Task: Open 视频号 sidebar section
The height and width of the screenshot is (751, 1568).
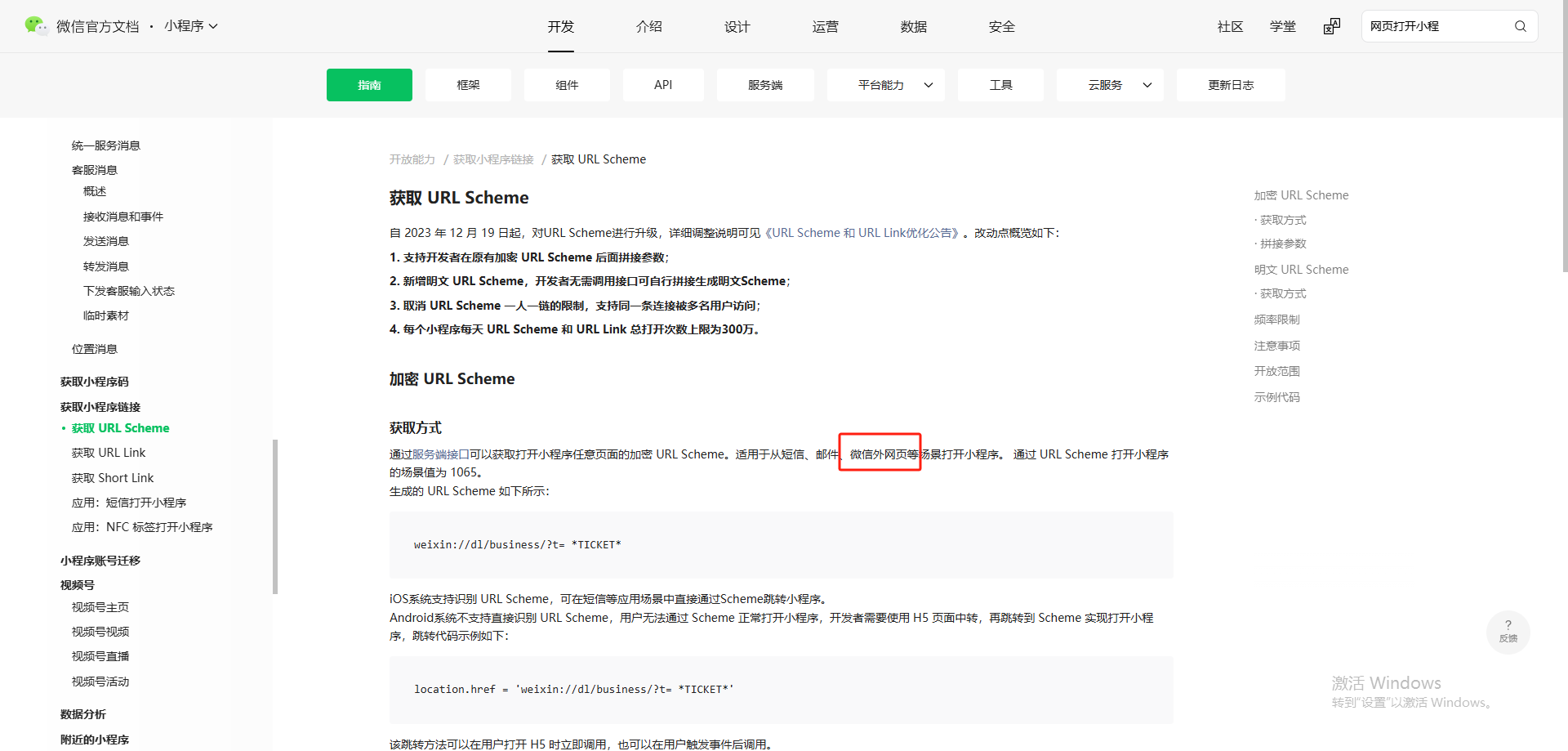Action: [x=78, y=585]
